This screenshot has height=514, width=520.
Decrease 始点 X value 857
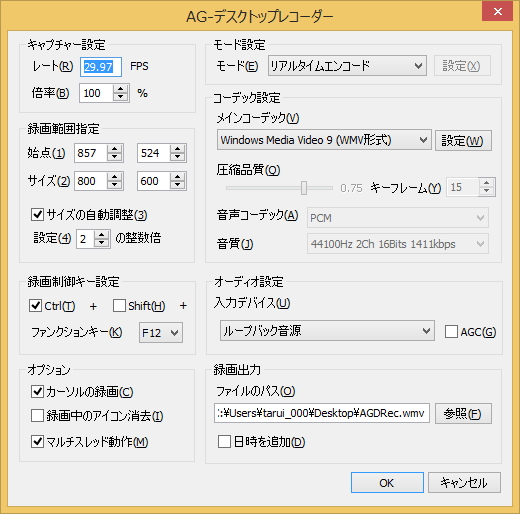click(114, 157)
